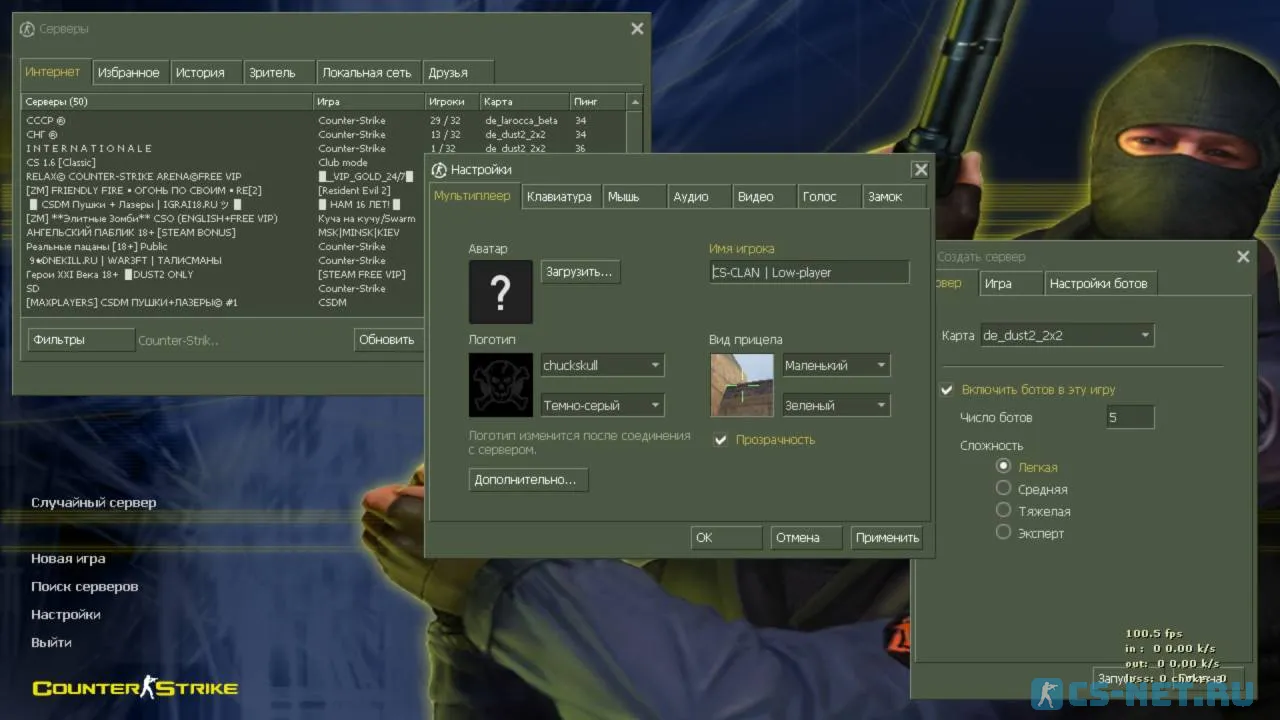Sort by the Игроки column header
1280x720 pixels.
coord(451,102)
